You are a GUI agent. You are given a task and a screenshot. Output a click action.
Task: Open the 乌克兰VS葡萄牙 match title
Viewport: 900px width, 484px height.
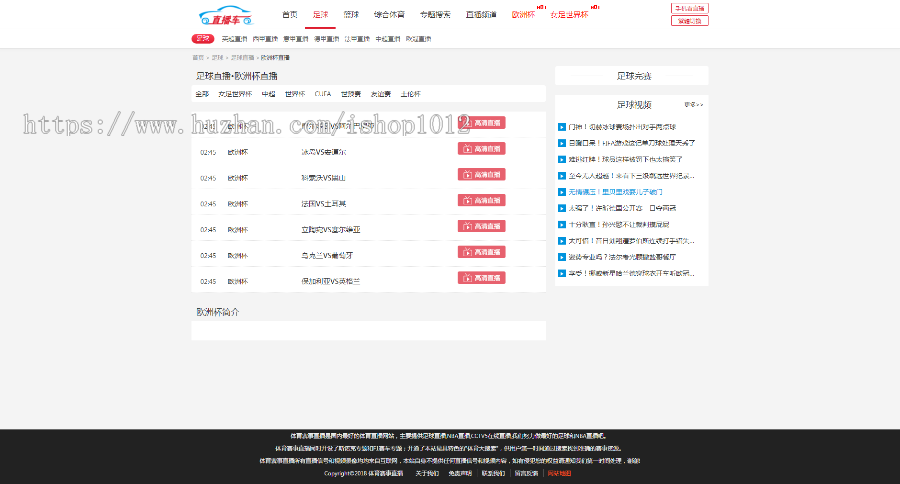tap(327, 255)
